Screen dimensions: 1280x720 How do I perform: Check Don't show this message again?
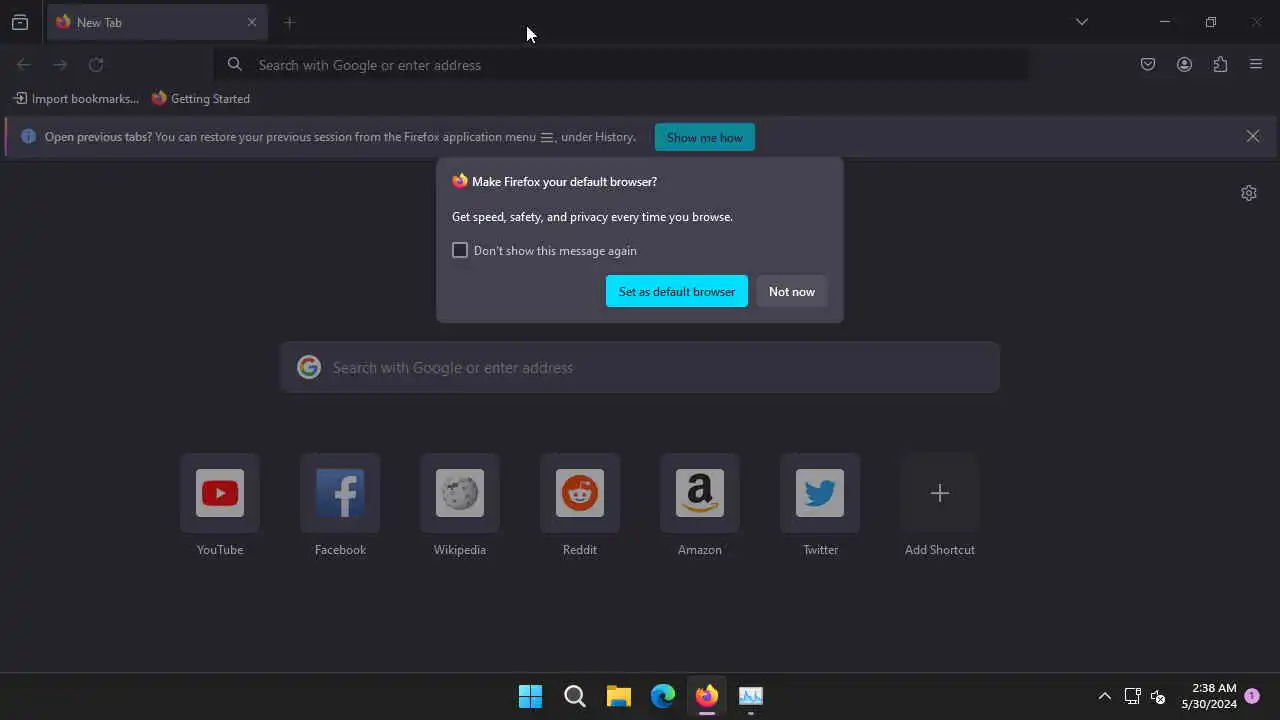pyautogui.click(x=460, y=250)
